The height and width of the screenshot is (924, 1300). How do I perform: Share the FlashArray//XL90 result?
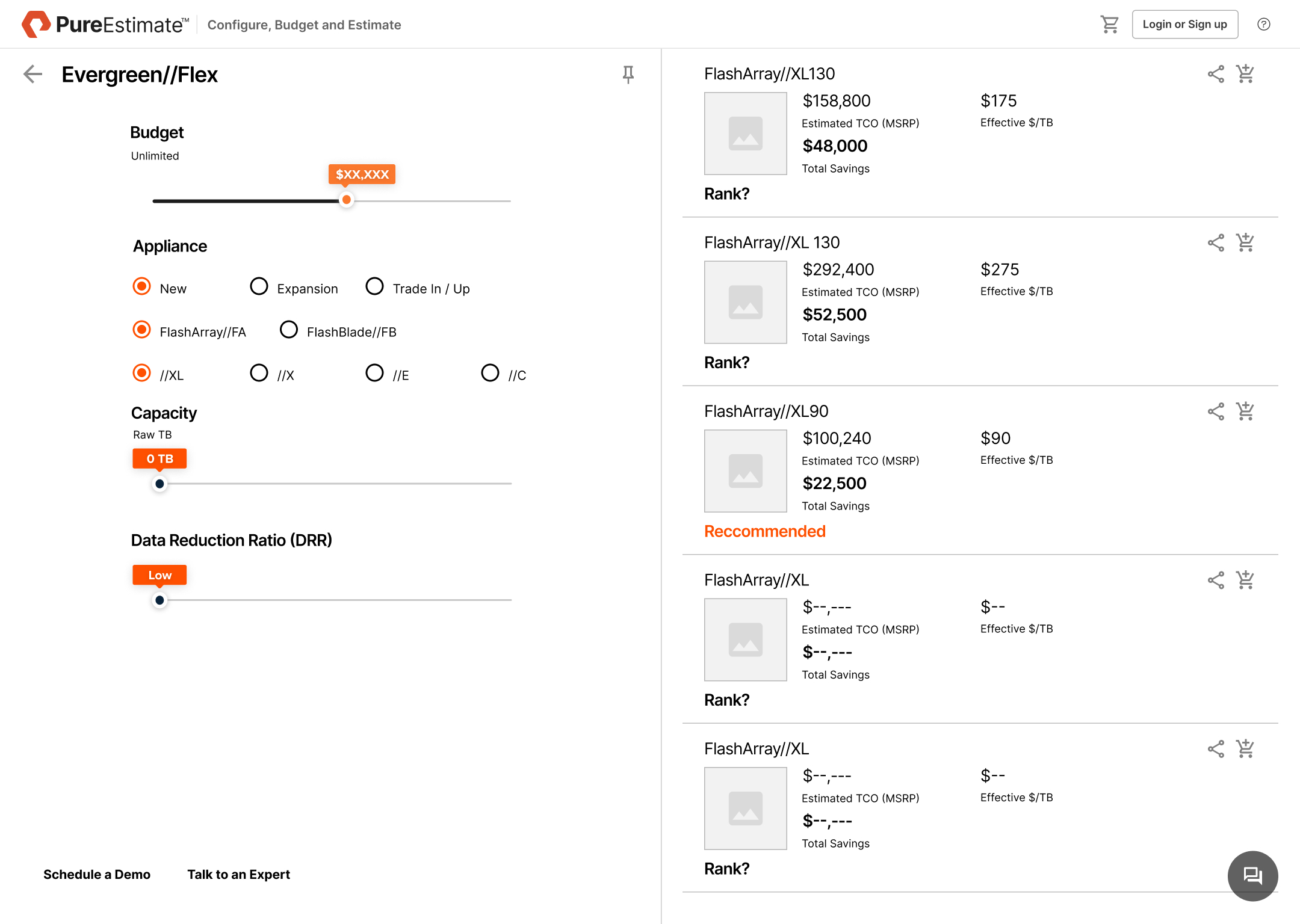coord(1215,411)
